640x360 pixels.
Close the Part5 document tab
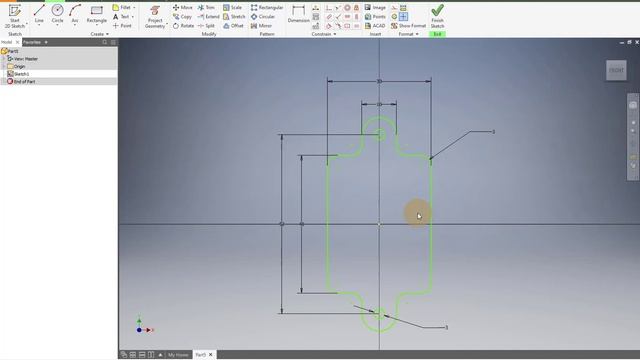pos(211,355)
